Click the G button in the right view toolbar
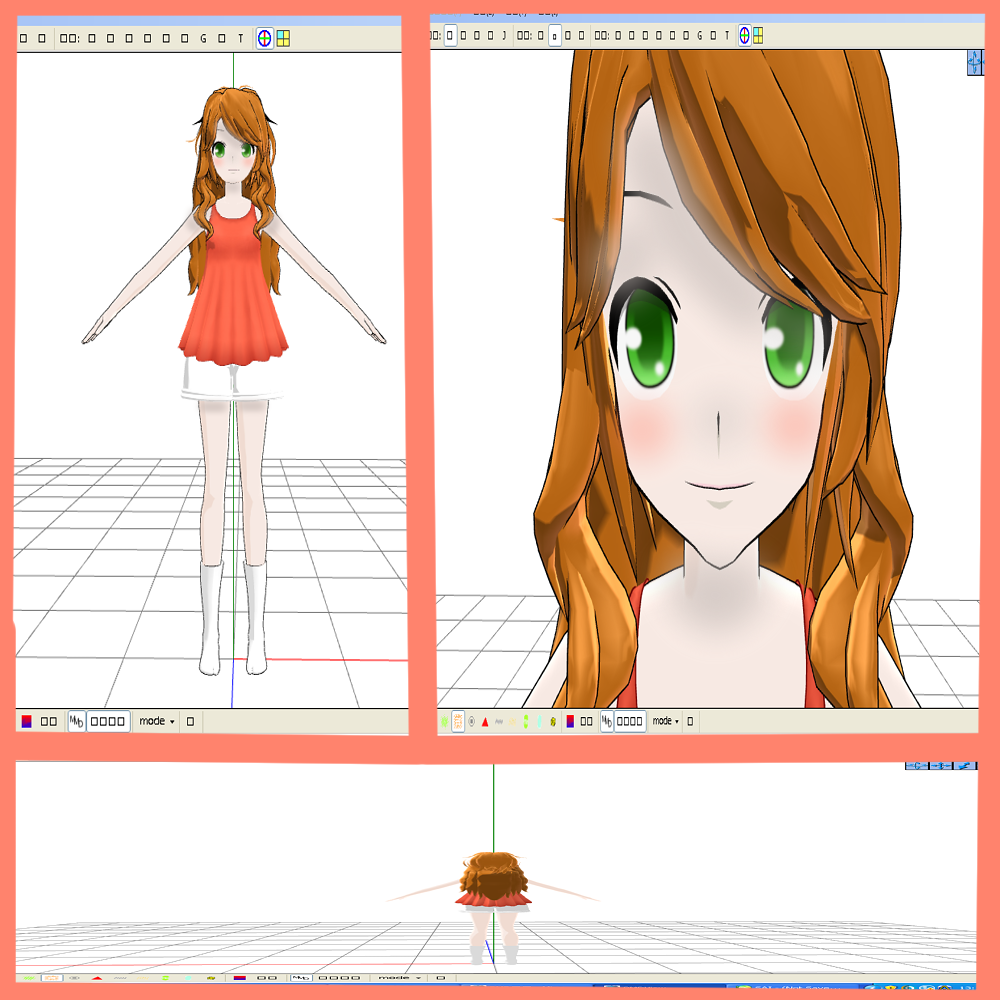1000x1000 pixels. [700, 35]
